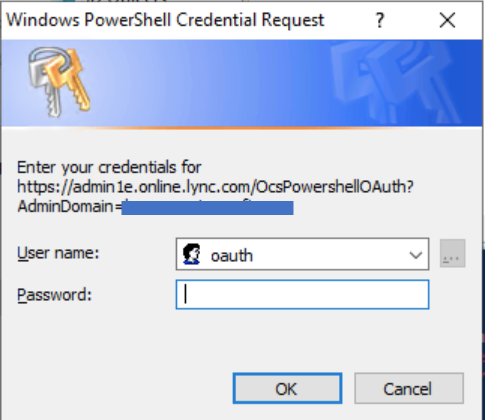The height and width of the screenshot is (420, 485).
Task: Click the "Password:" label
Action: tap(54, 295)
